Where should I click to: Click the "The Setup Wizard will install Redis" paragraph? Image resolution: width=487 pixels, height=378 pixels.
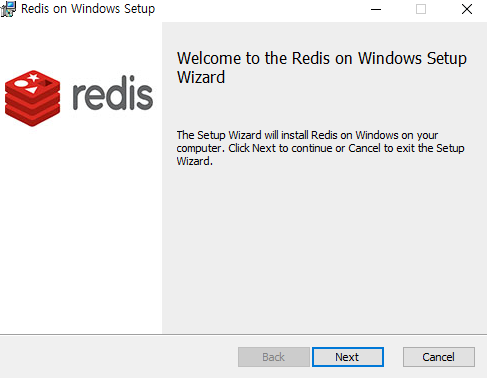point(320,148)
